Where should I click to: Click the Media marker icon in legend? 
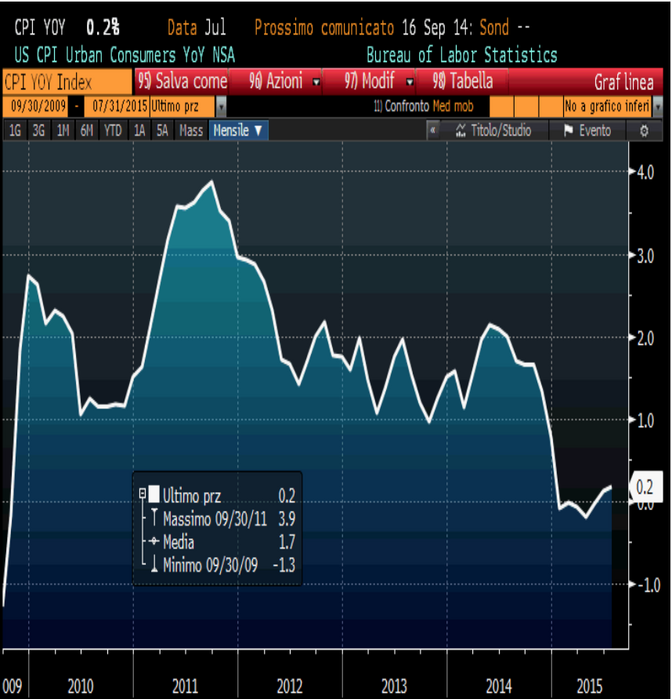153,542
